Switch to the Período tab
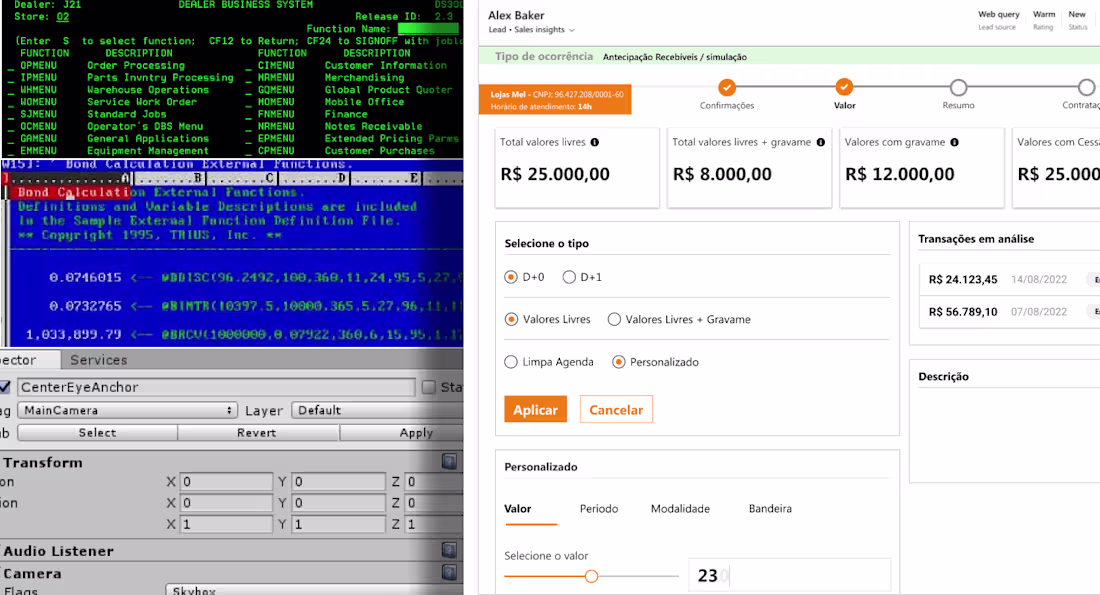This screenshot has height=595, width=1100. [x=599, y=509]
